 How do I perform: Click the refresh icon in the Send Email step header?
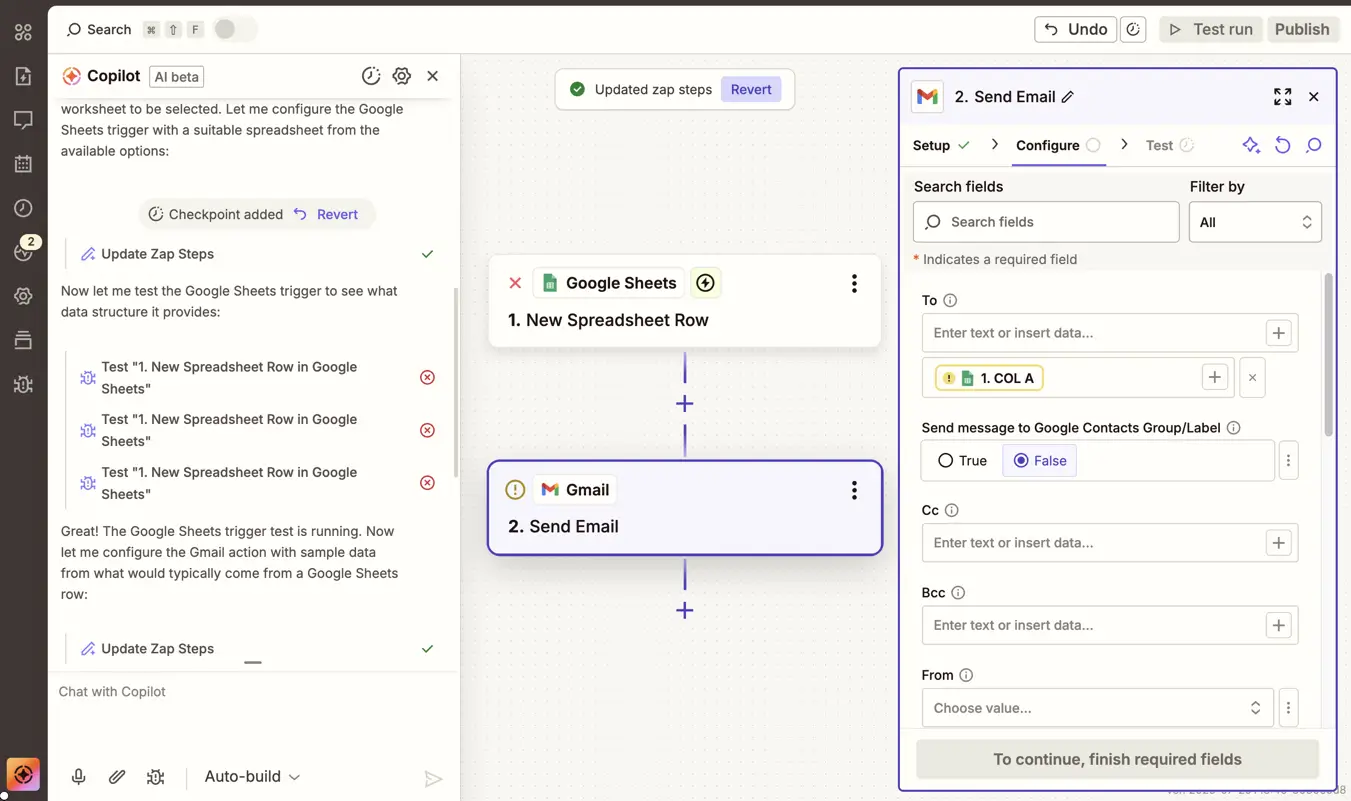1283,145
